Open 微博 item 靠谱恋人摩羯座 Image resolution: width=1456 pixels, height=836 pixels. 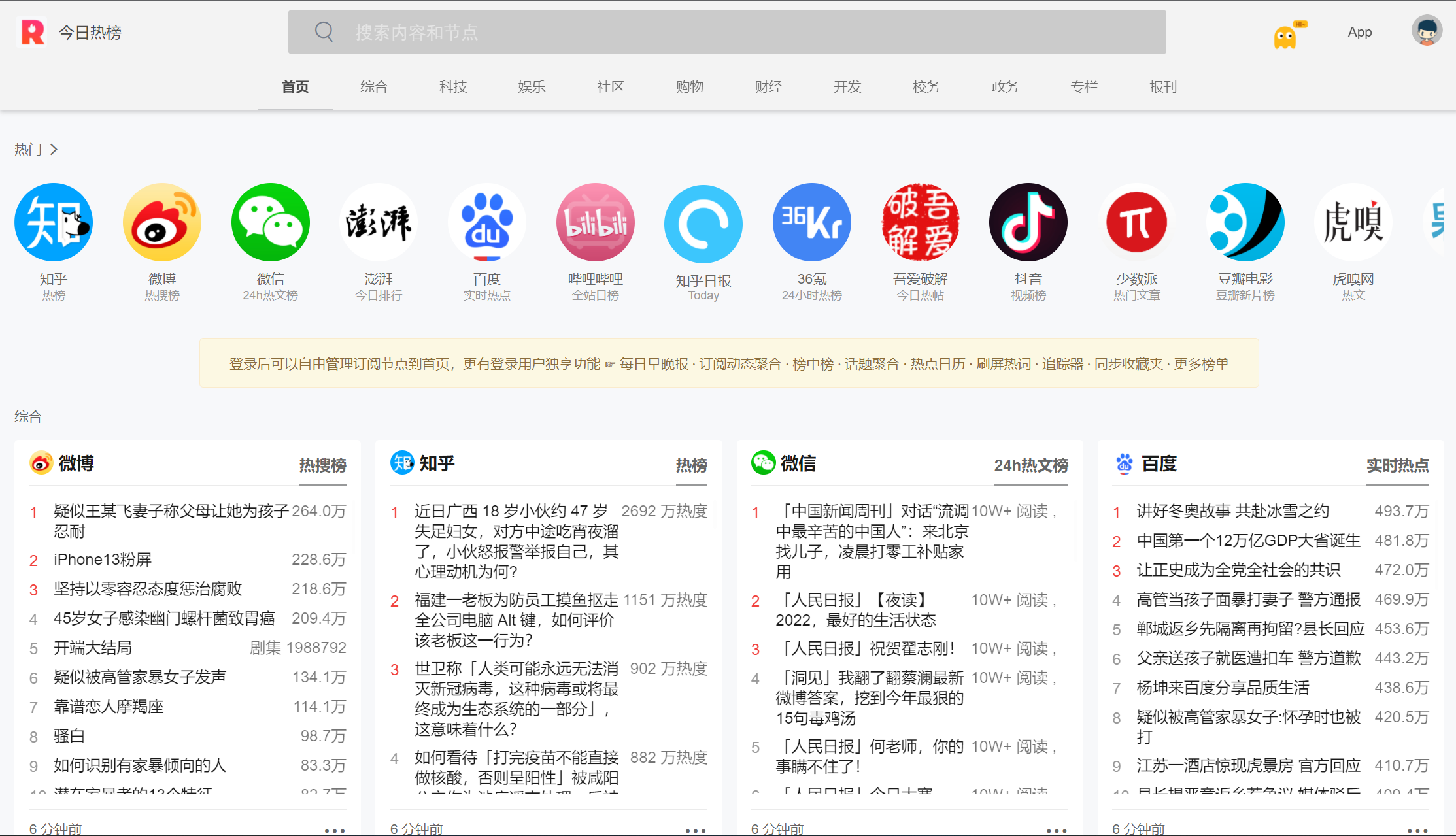pos(109,707)
